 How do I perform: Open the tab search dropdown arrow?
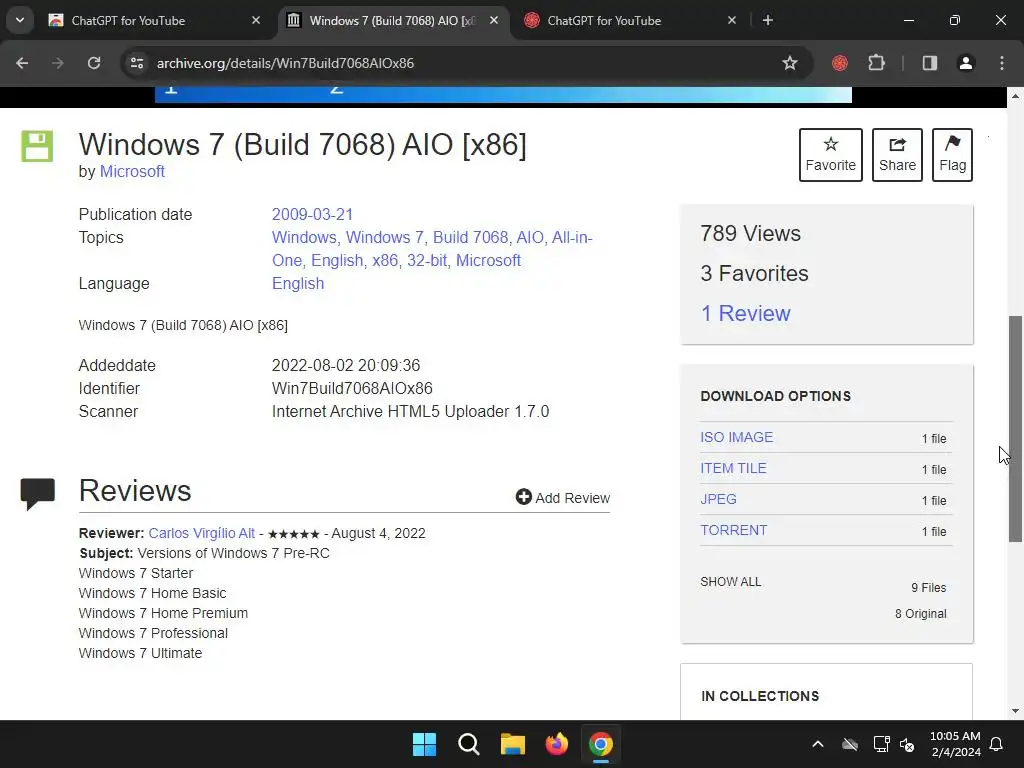click(x=20, y=20)
